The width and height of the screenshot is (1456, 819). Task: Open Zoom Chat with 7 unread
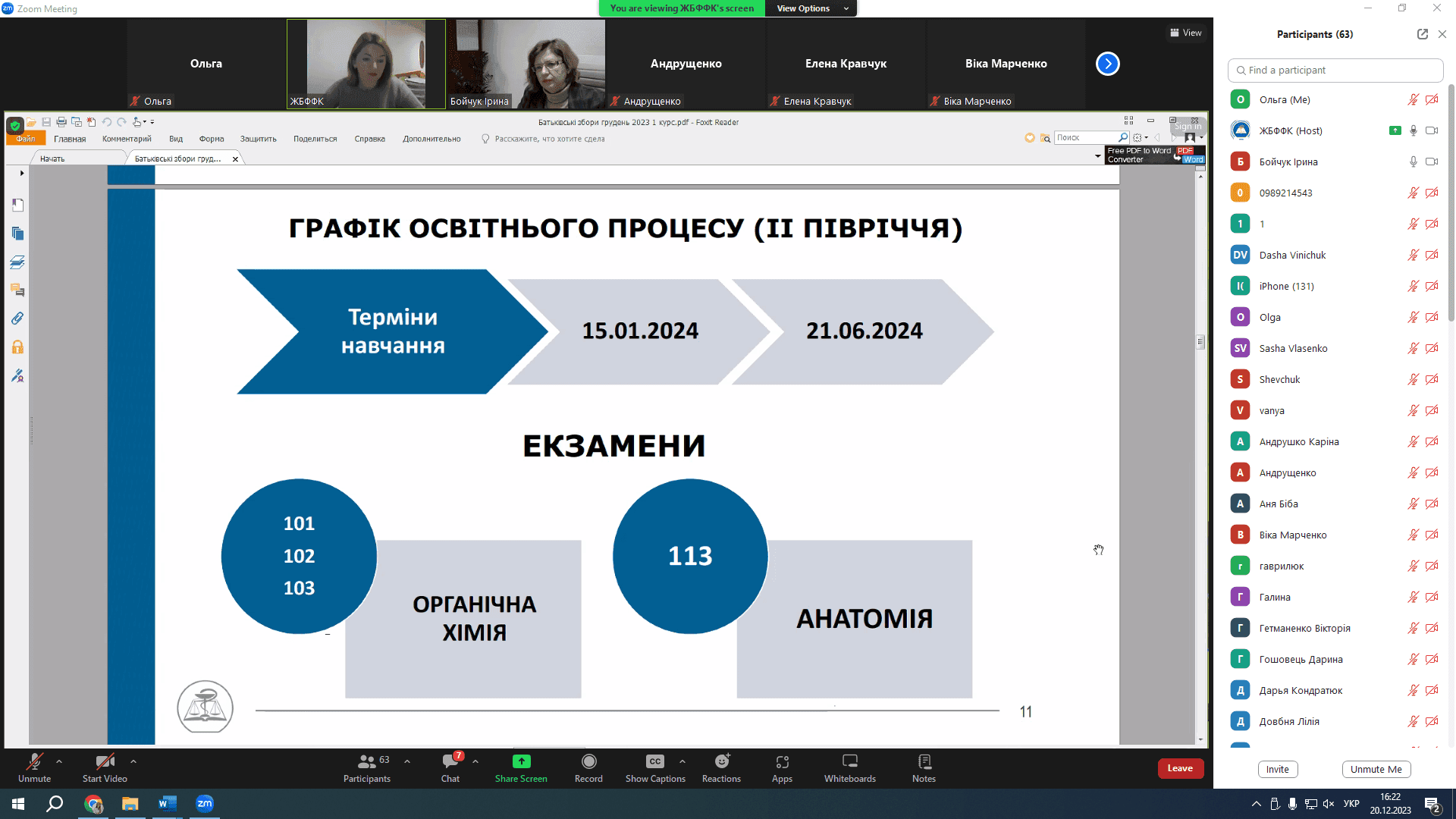click(450, 768)
